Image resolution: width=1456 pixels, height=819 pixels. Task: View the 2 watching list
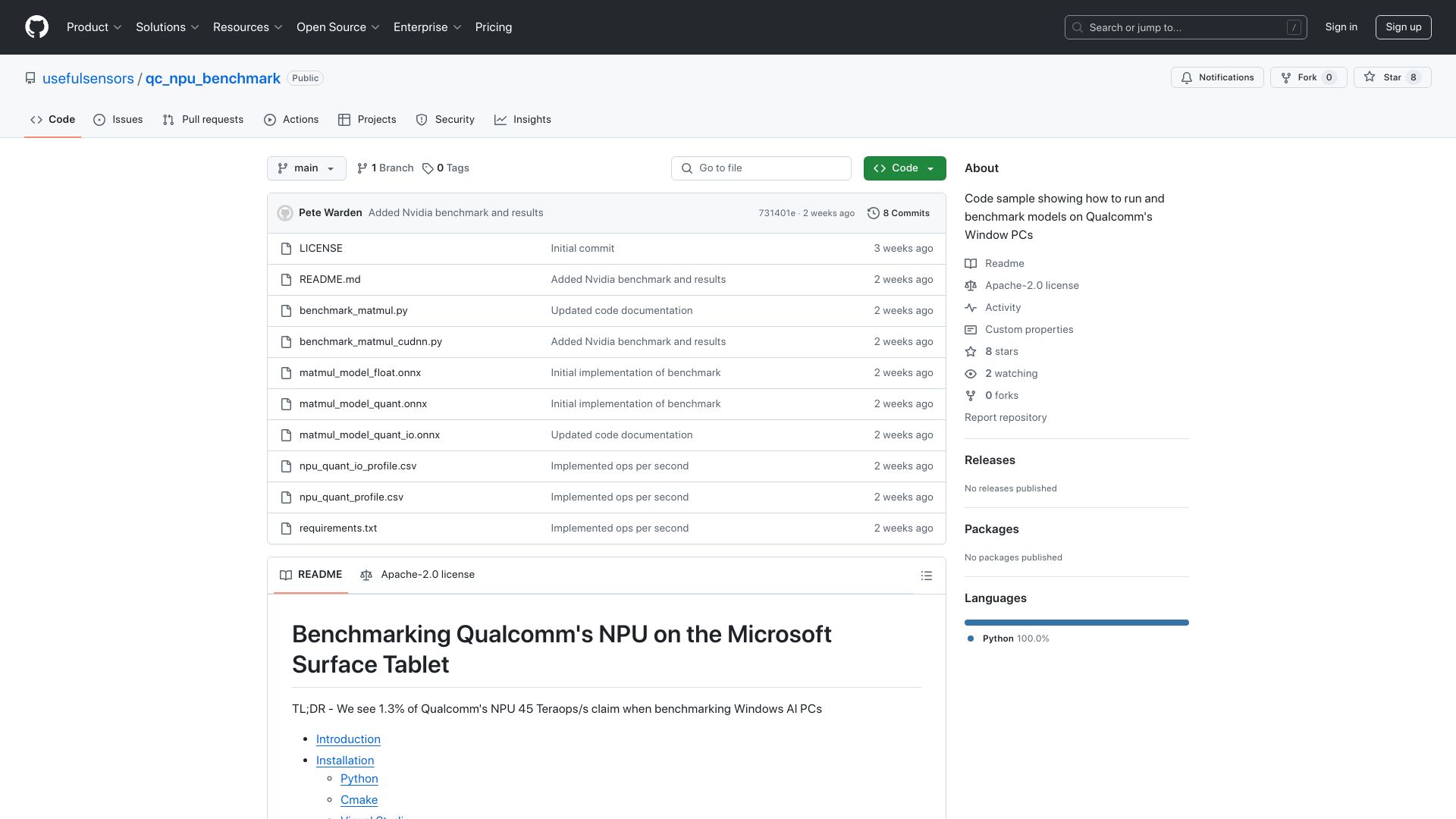(1001, 374)
